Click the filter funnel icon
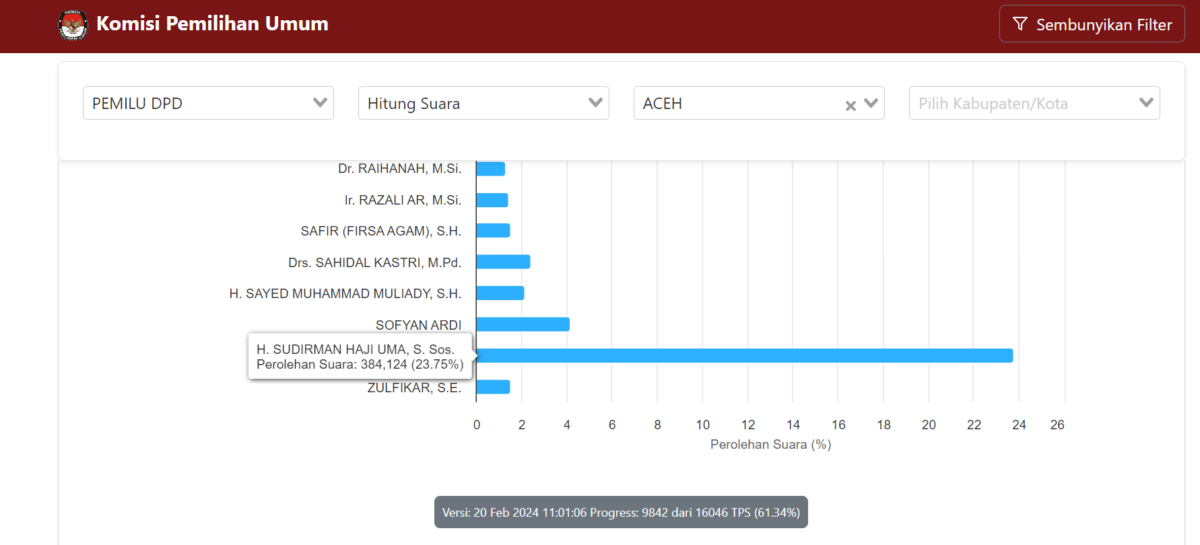Image resolution: width=1200 pixels, height=545 pixels. 1020,25
